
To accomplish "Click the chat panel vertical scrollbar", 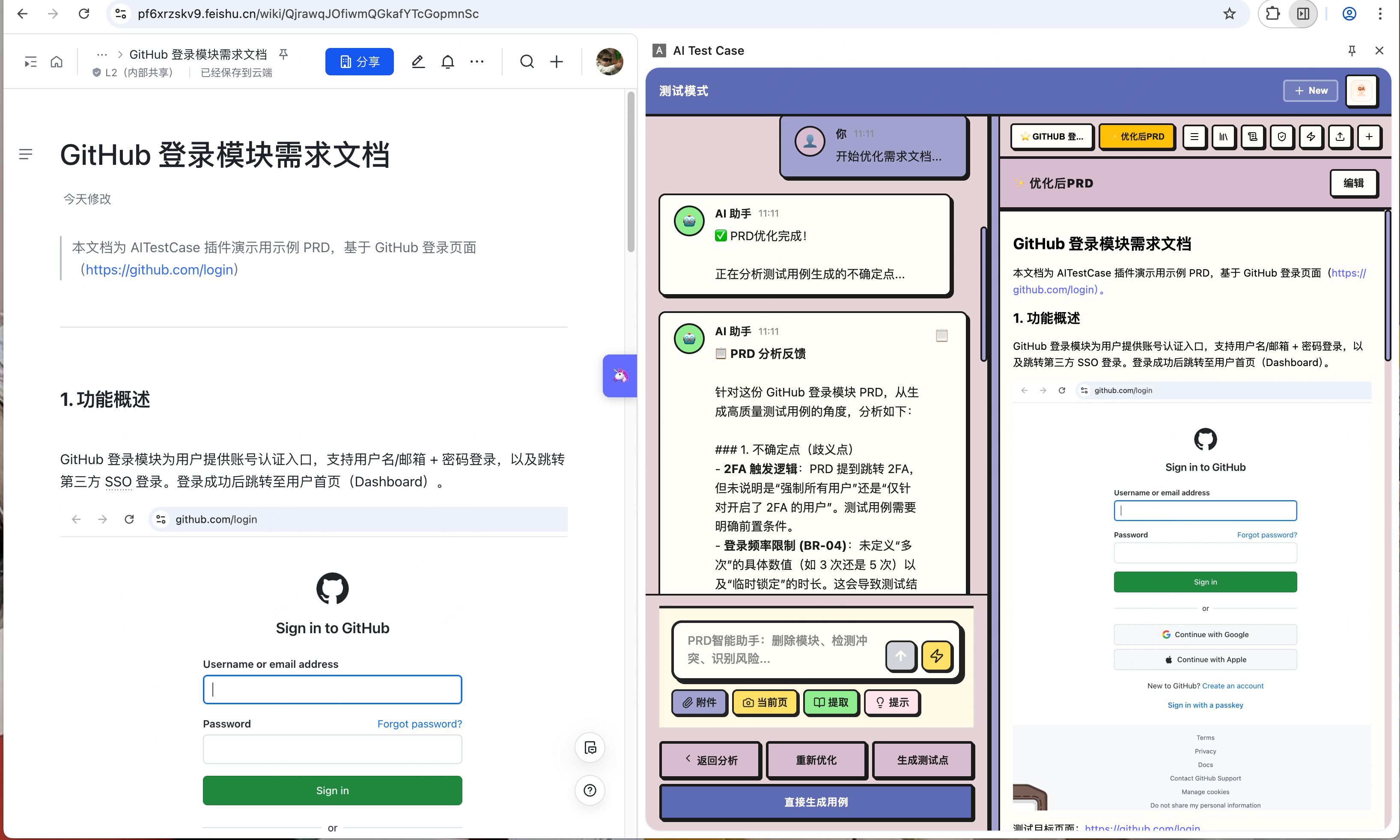I will 983,294.
